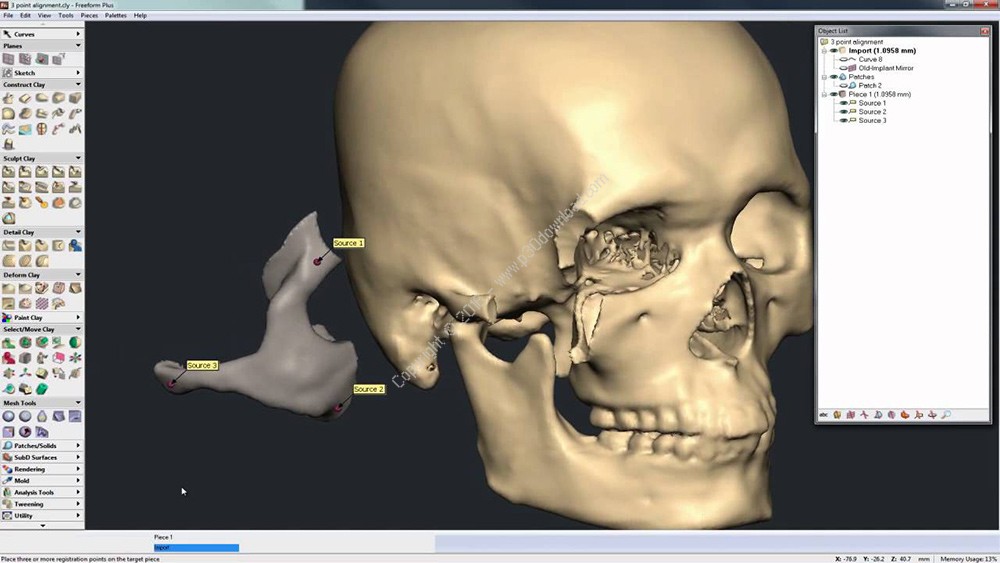Click the magnifier icon in Object List toolbar

tap(946, 414)
